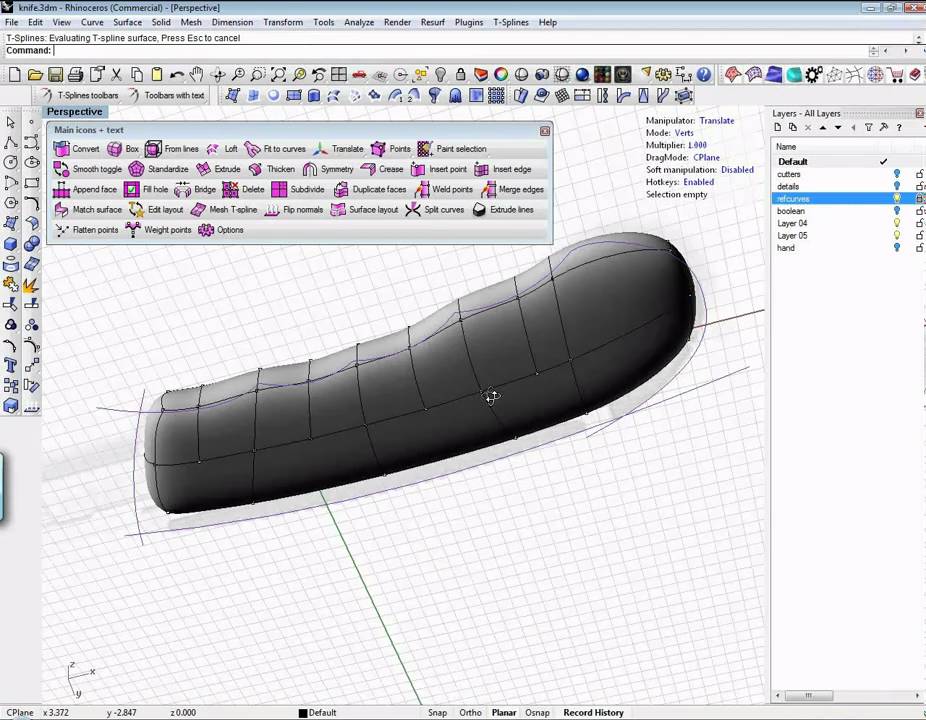926x720 pixels.
Task: Click the From lines tool
Action: (x=172, y=149)
